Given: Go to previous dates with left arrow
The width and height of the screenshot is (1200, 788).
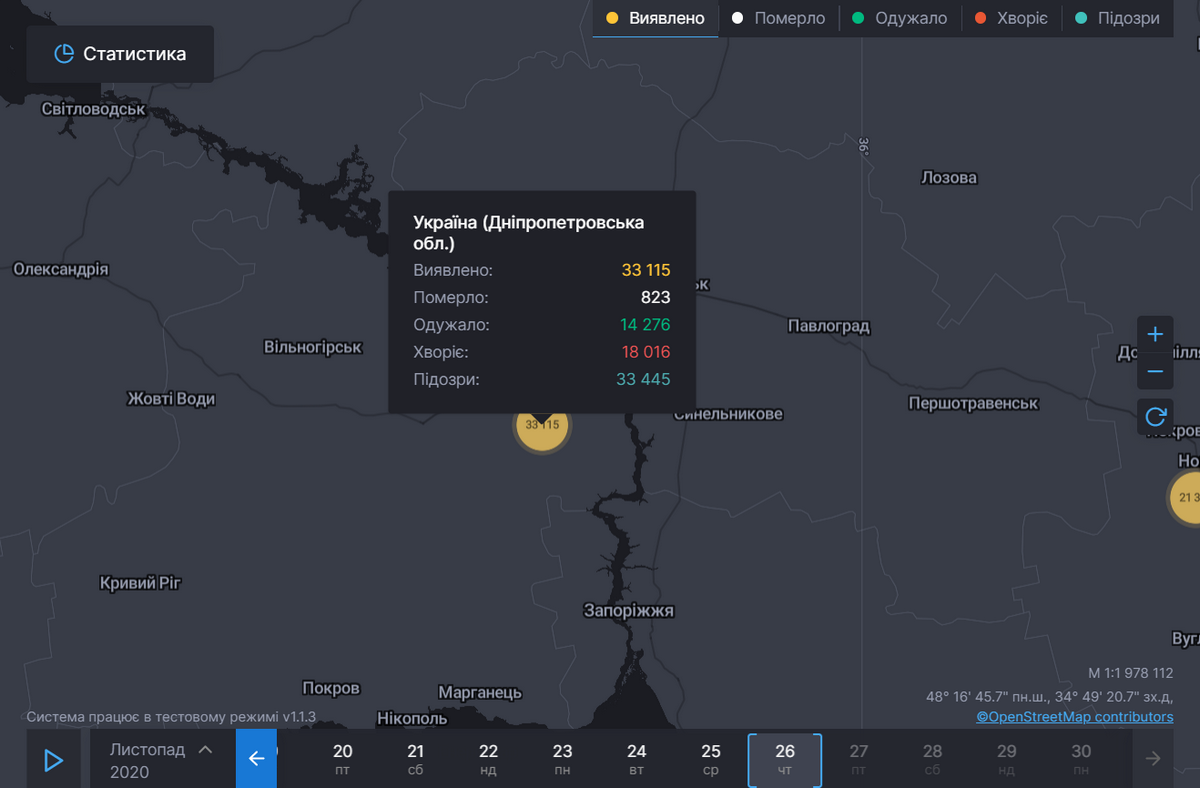Looking at the screenshot, I should [256, 759].
